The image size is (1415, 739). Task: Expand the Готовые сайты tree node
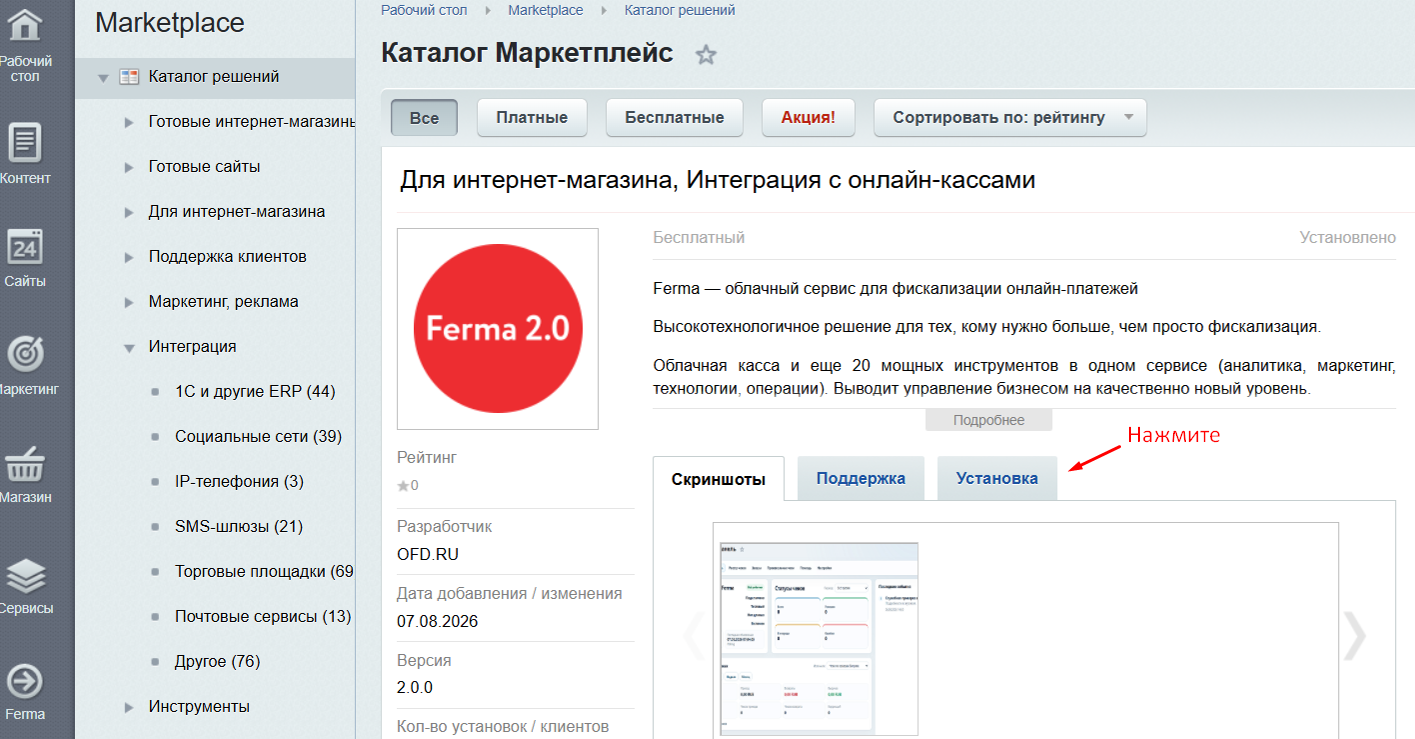click(129, 168)
